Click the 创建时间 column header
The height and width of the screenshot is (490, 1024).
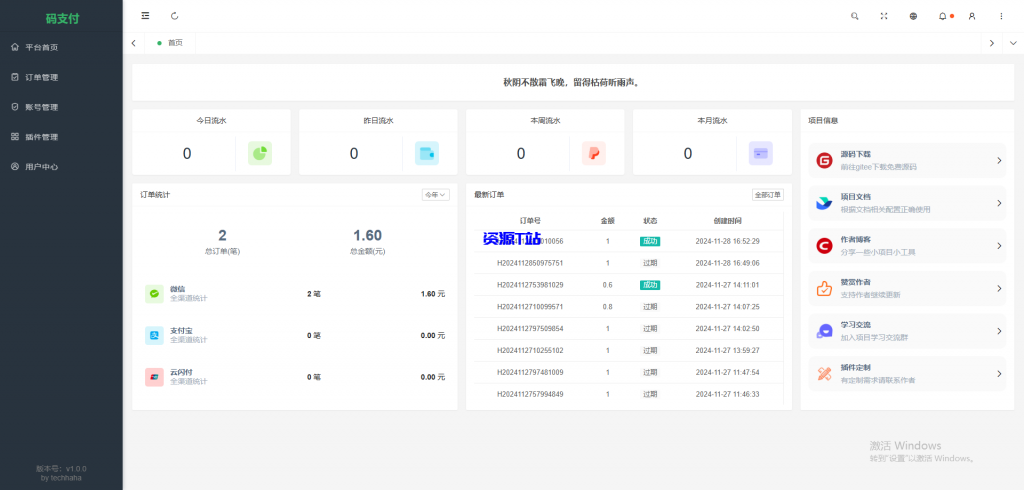coord(728,220)
